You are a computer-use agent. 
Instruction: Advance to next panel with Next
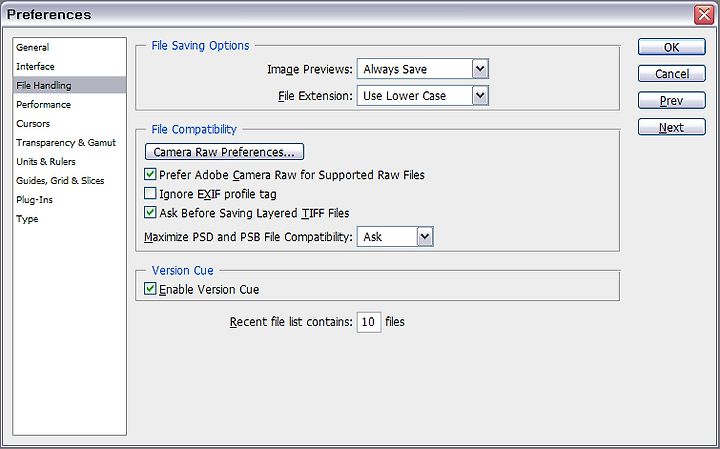[671, 127]
